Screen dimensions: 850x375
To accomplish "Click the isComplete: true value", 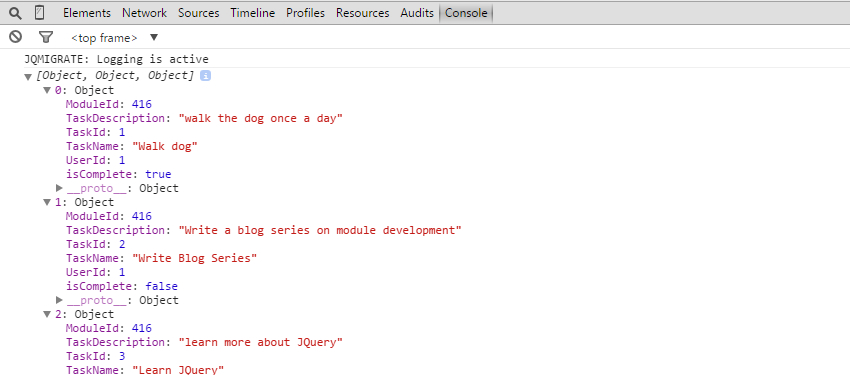I will pos(158,174).
